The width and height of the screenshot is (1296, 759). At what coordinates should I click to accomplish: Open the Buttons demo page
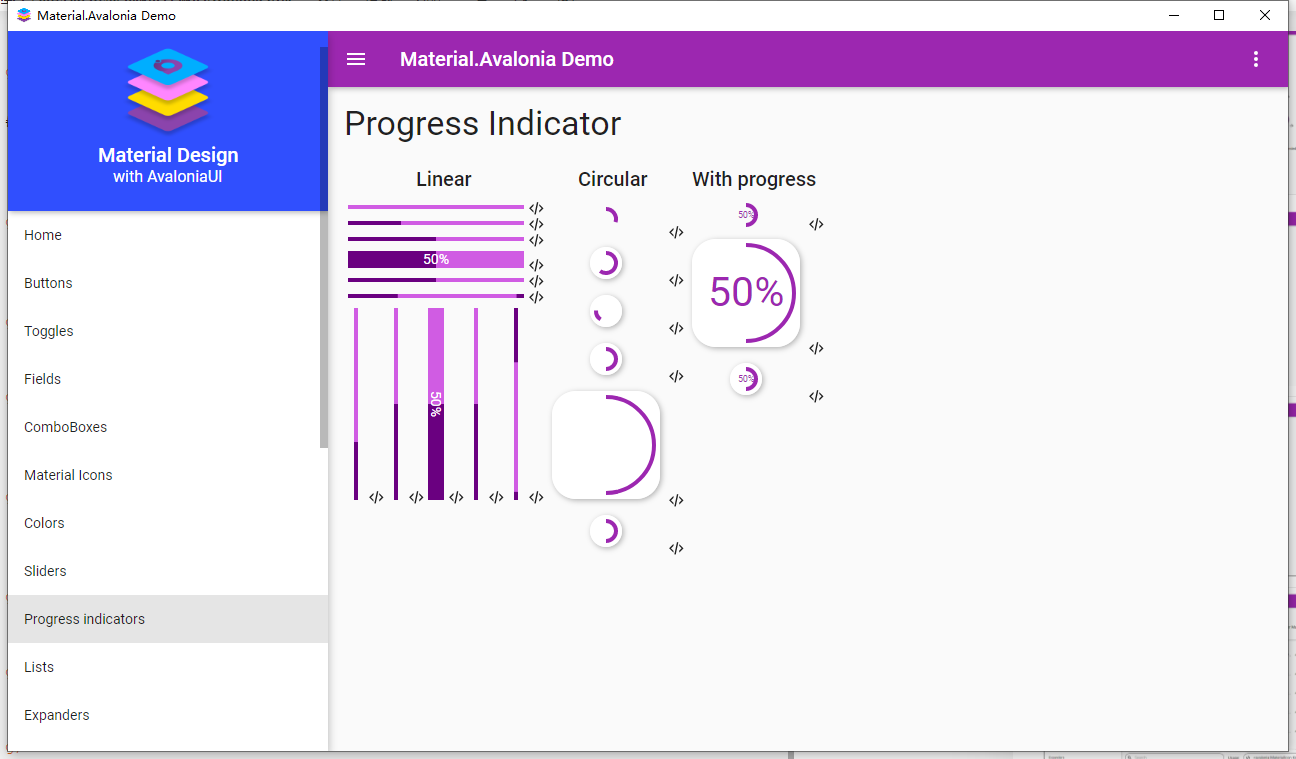click(167, 283)
